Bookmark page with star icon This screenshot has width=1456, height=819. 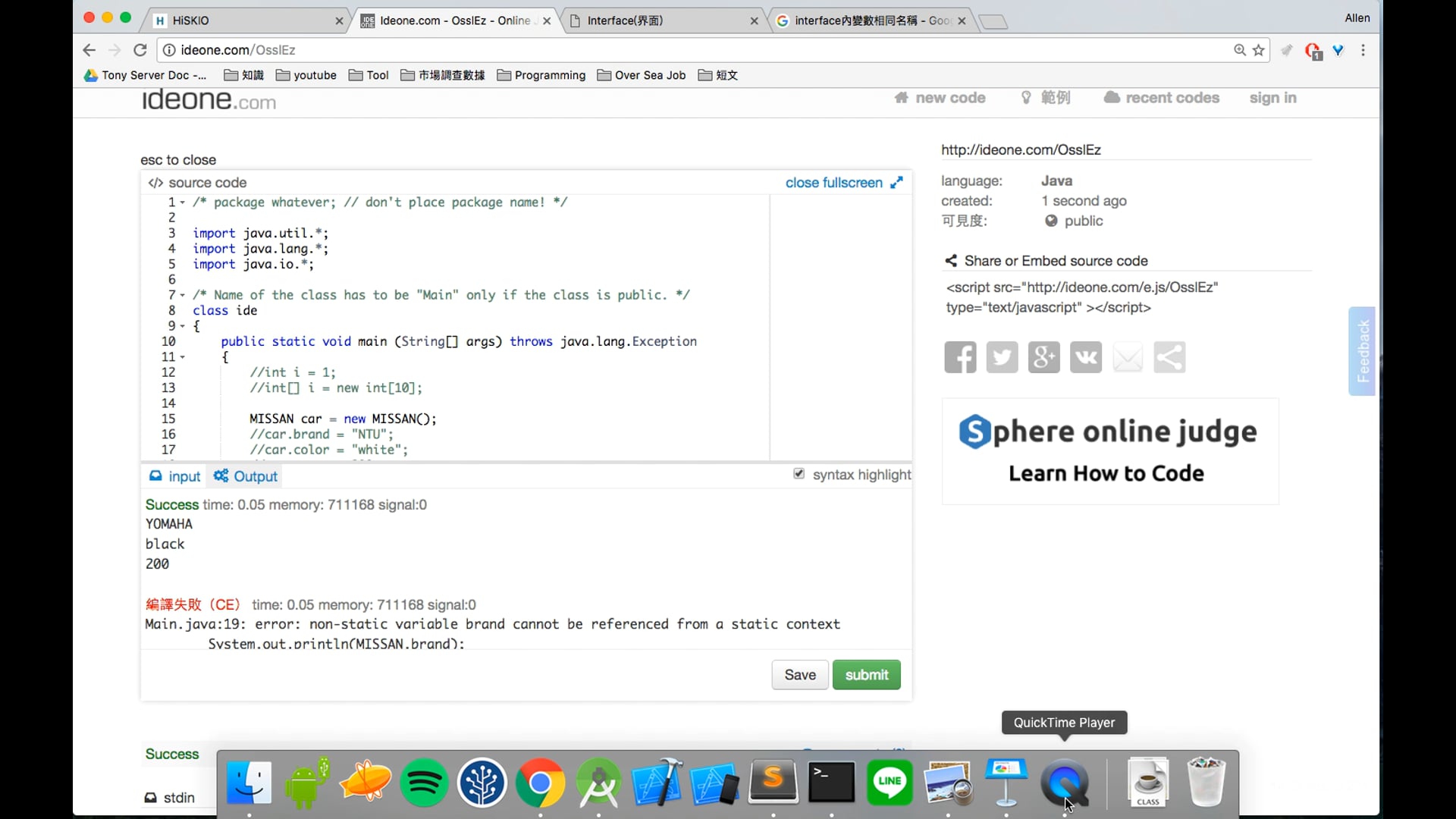pyautogui.click(x=1259, y=50)
